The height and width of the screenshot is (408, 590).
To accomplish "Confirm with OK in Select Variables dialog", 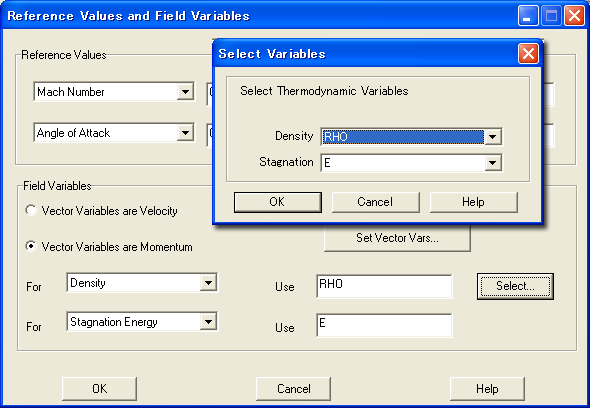I will [x=278, y=202].
